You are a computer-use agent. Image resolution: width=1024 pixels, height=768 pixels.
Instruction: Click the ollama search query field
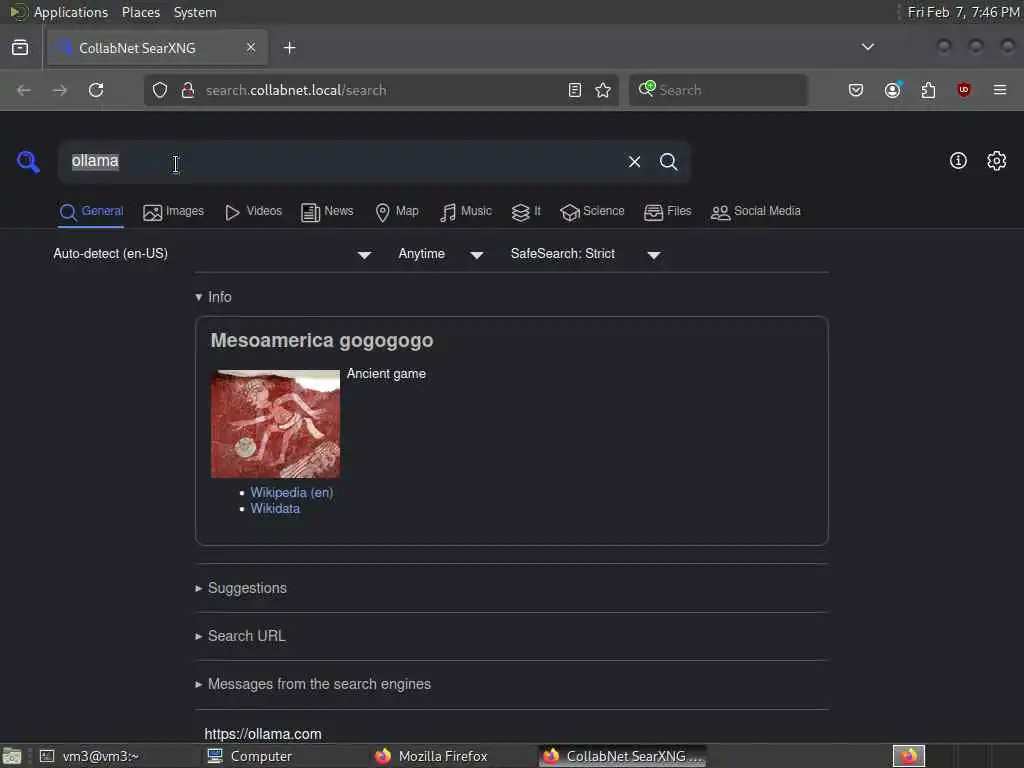pyautogui.click(x=340, y=161)
